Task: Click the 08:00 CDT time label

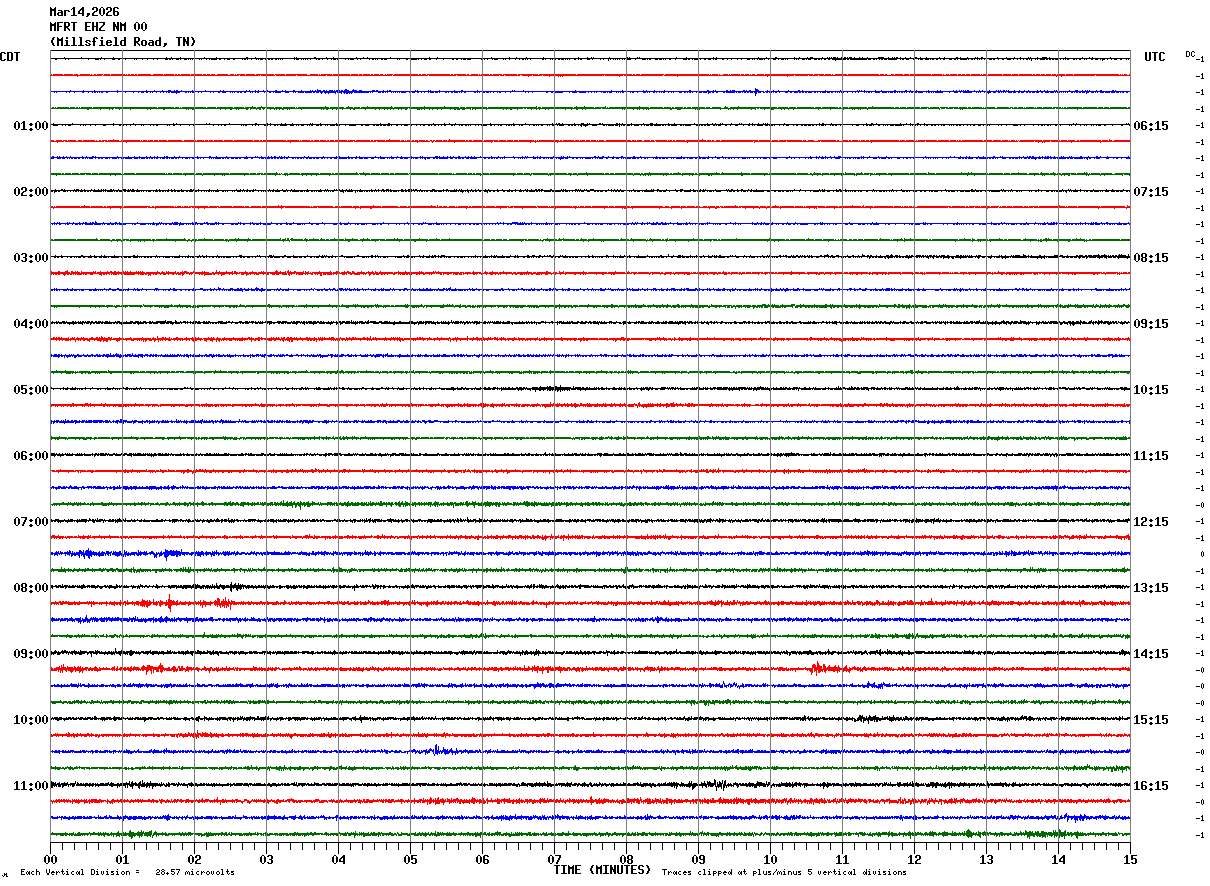Action: [31, 588]
